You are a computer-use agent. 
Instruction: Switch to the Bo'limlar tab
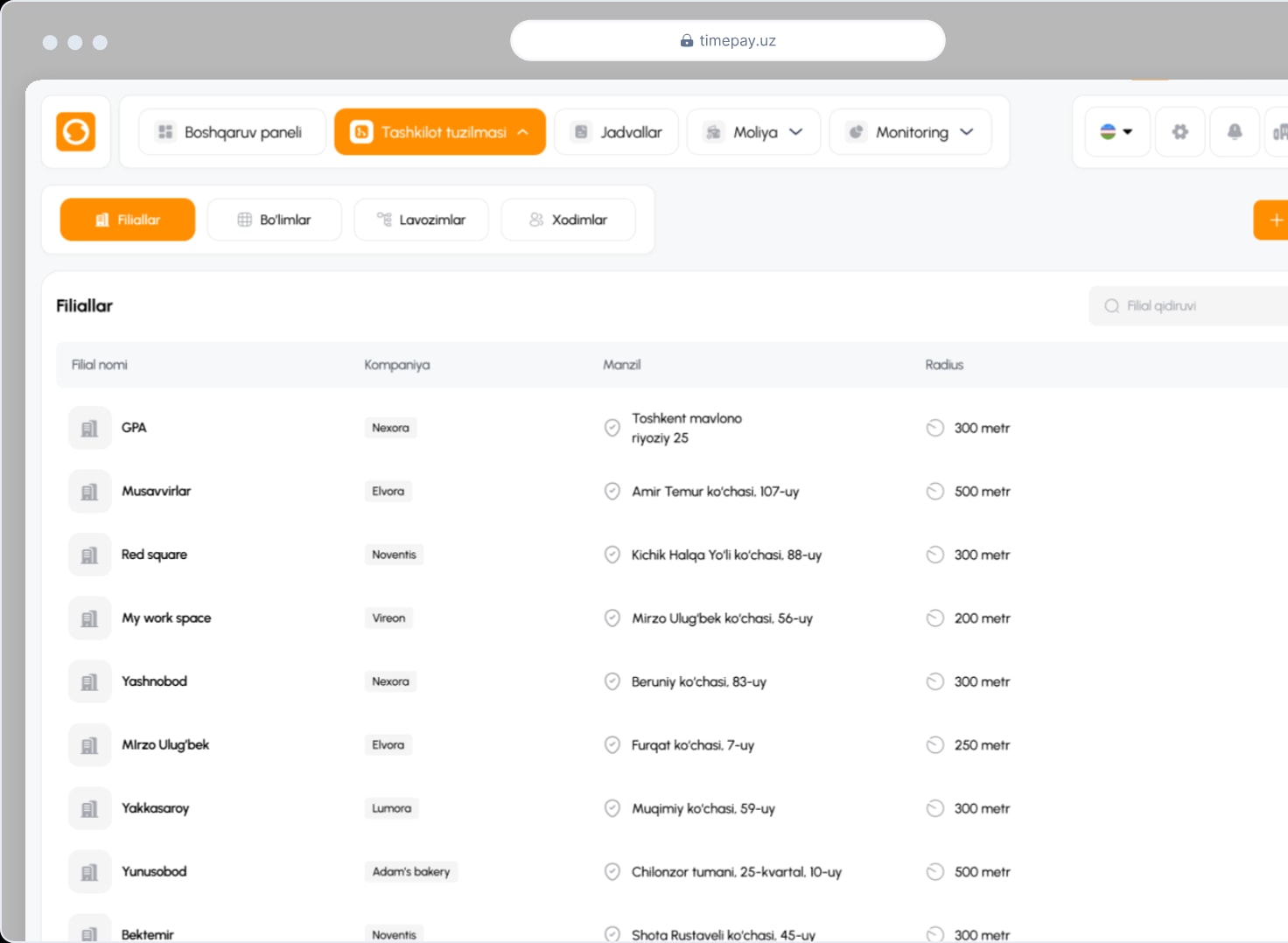[275, 220]
